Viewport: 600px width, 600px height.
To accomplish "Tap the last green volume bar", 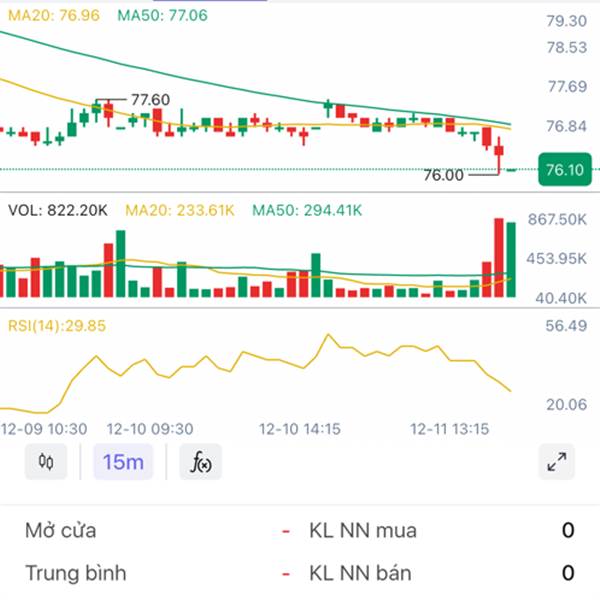I will 511,259.
